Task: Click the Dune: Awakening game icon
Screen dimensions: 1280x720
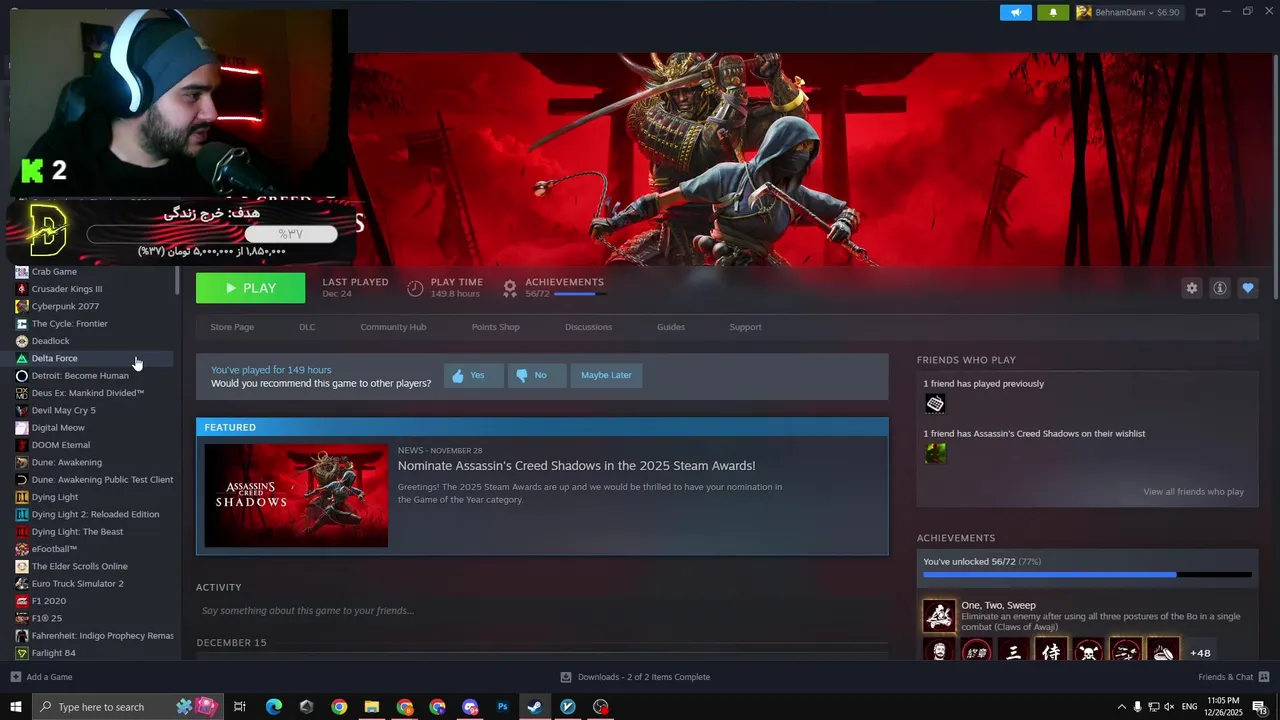Action: [22, 462]
